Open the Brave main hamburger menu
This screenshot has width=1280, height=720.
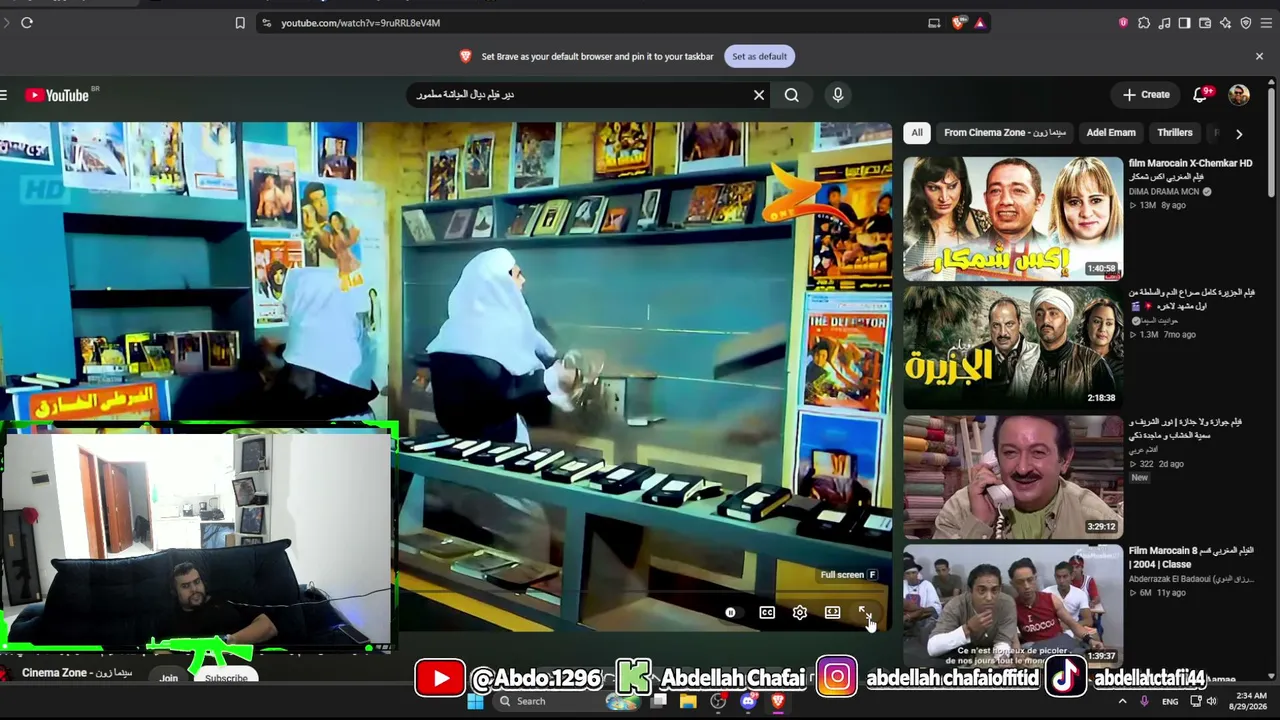pyautogui.click(x=1266, y=23)
